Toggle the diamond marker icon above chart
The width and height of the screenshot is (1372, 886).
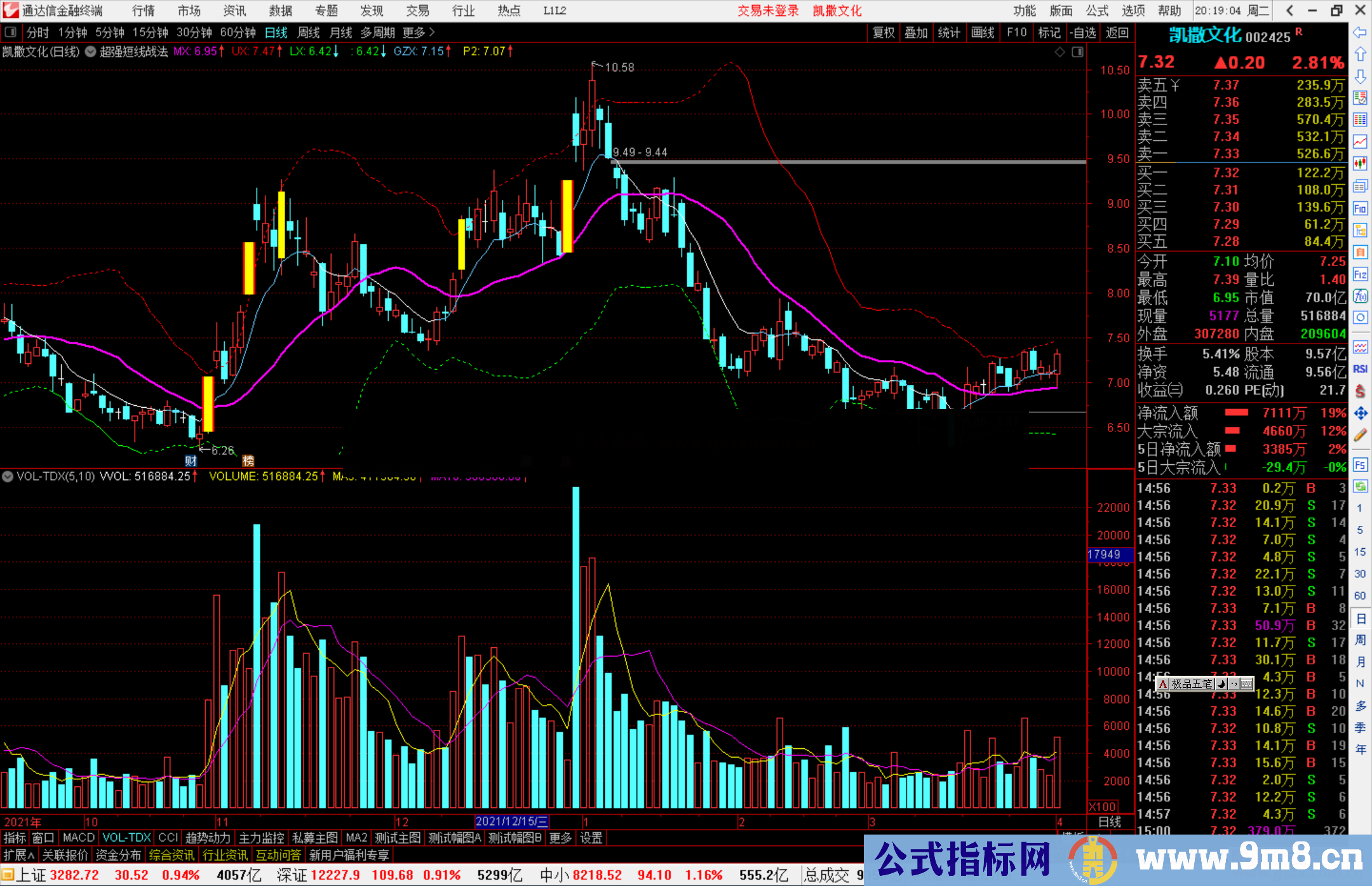(x=1059, y=52)
